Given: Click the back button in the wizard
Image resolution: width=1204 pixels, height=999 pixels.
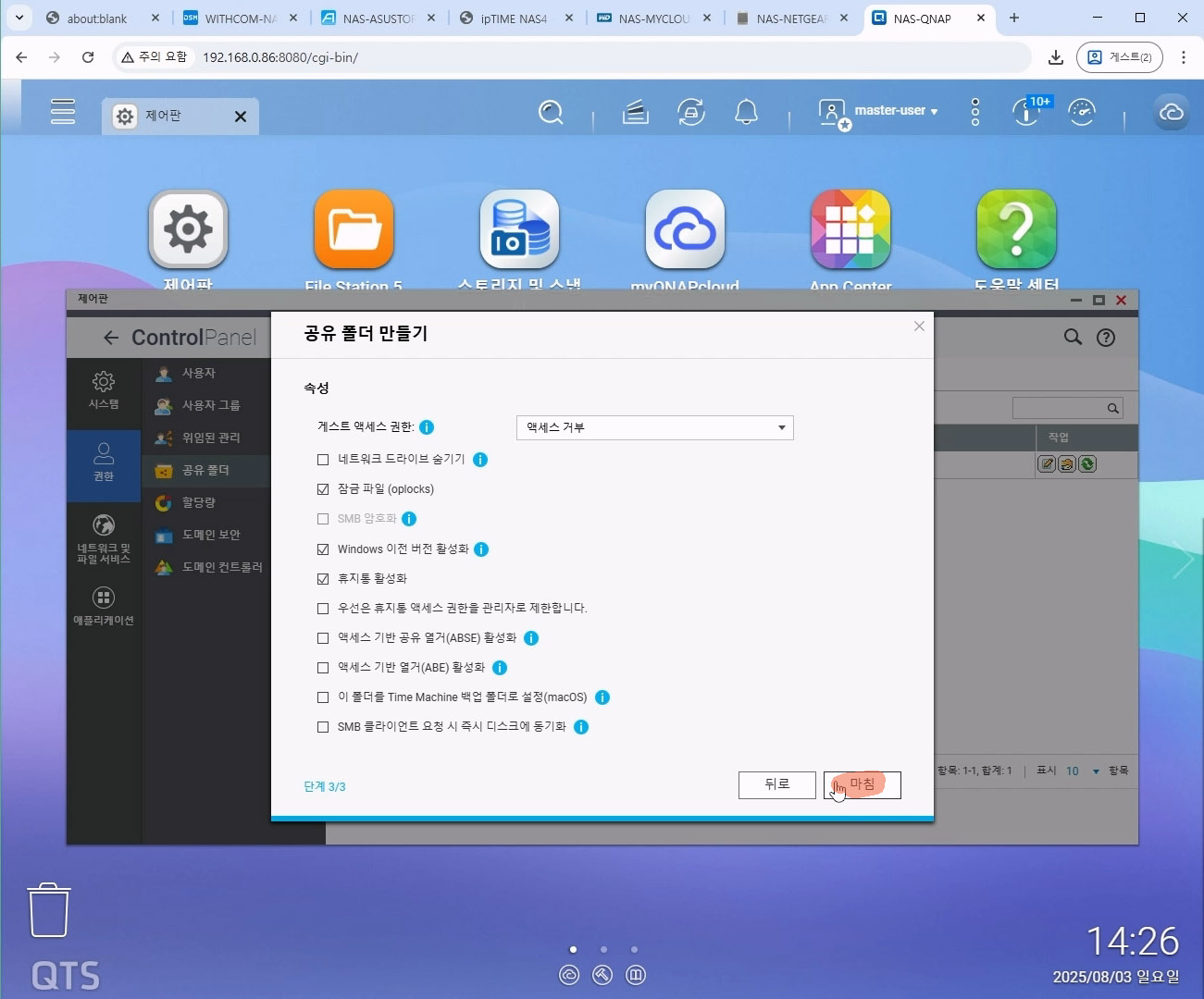Looking at the screenshot, I should tap(776, 785).
